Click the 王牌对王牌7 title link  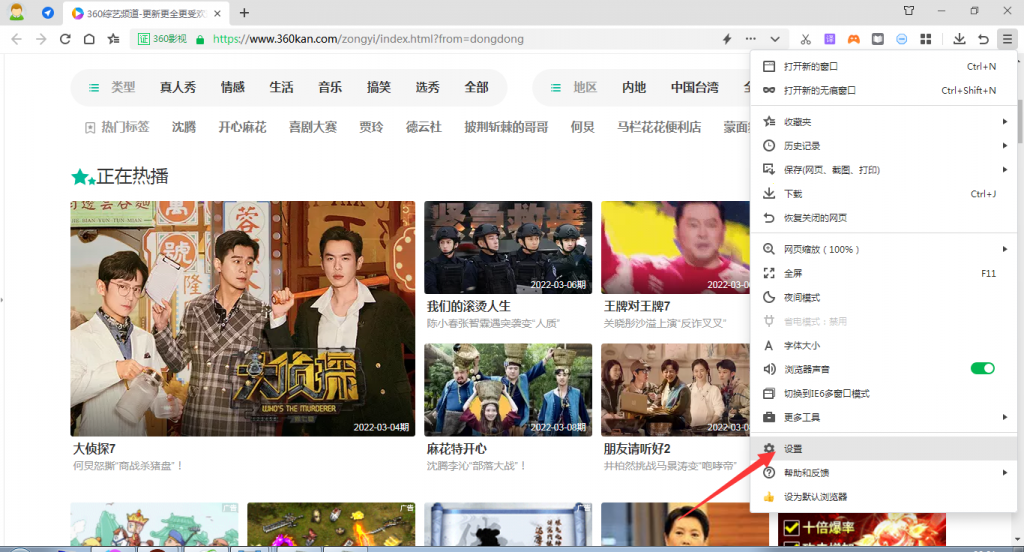tap(637, 306)
